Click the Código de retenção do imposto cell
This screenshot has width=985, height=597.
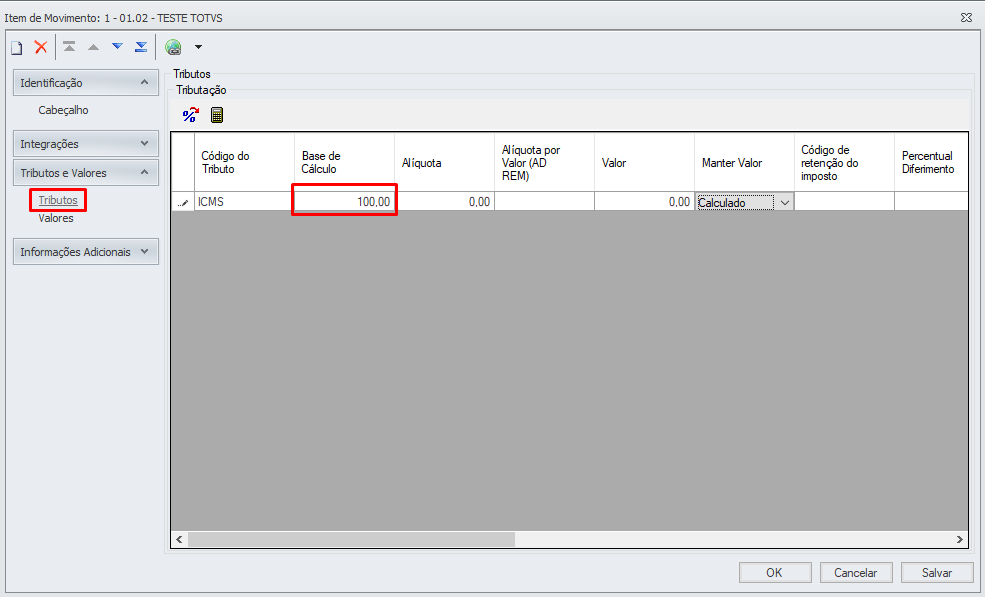[844, 202]
